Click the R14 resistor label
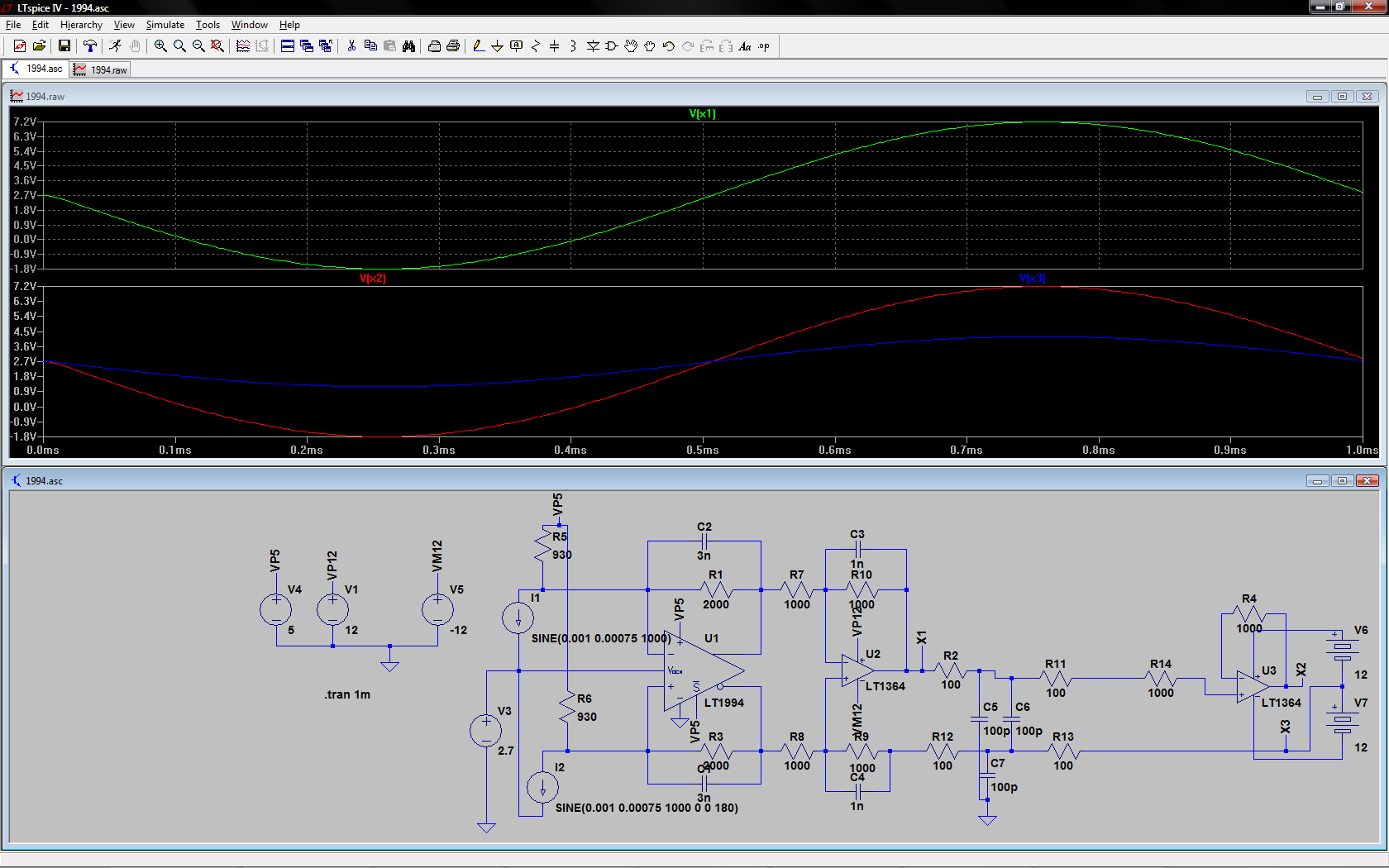Viewport: 1389px width, 868px height. (1161, 664)
